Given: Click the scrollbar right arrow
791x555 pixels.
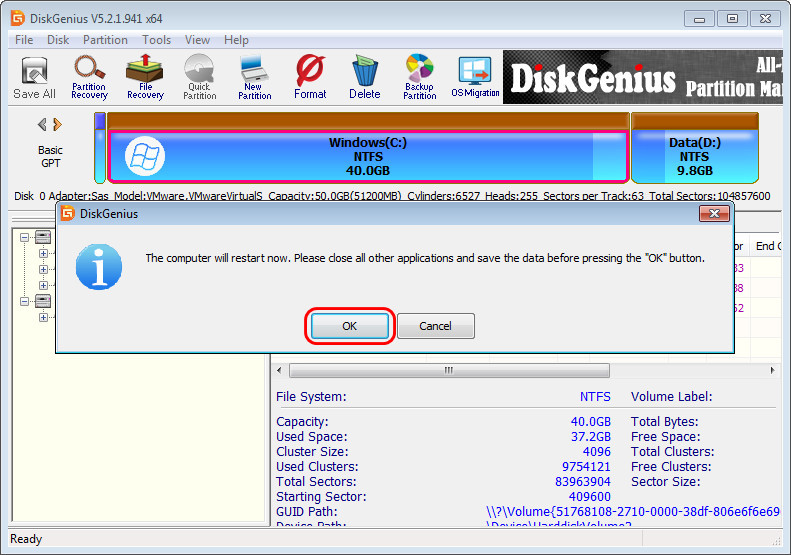Looking at the screenshot, I should [x=772, y=370].
